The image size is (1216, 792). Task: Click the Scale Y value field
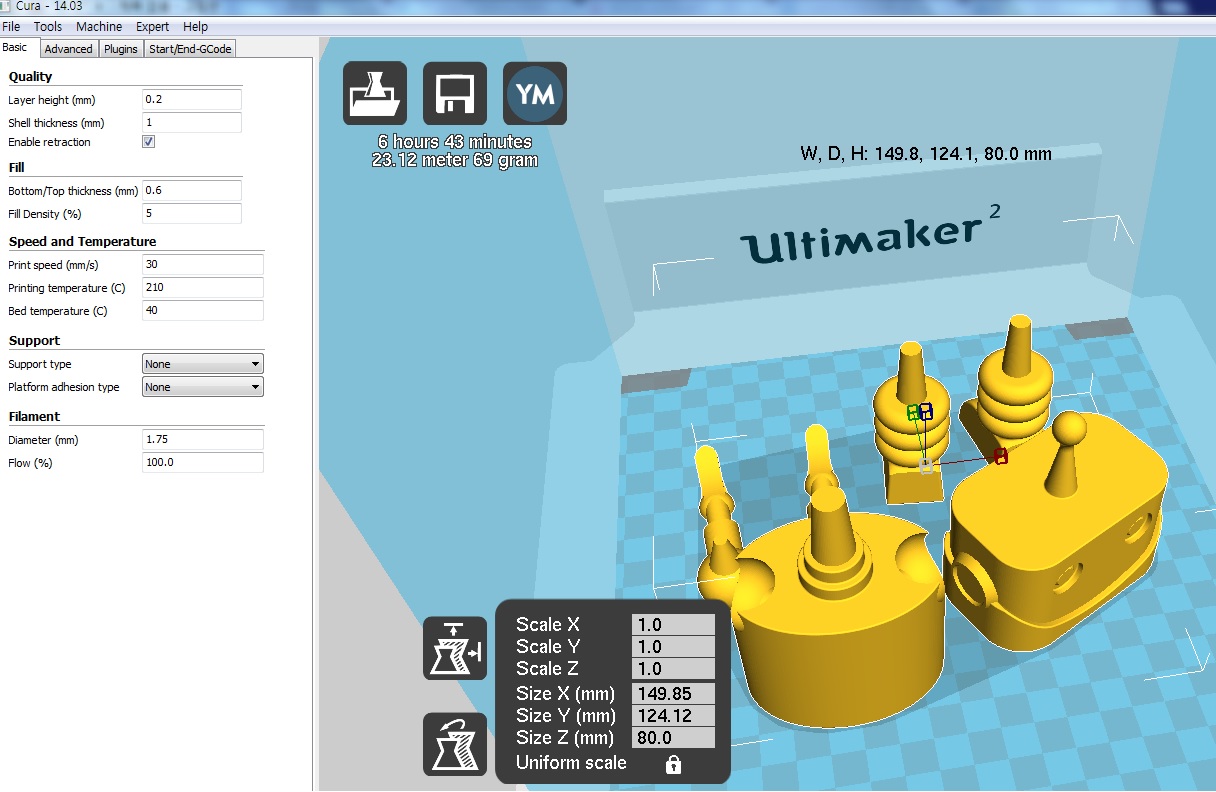pyautogui.click(x=673, y=647)
